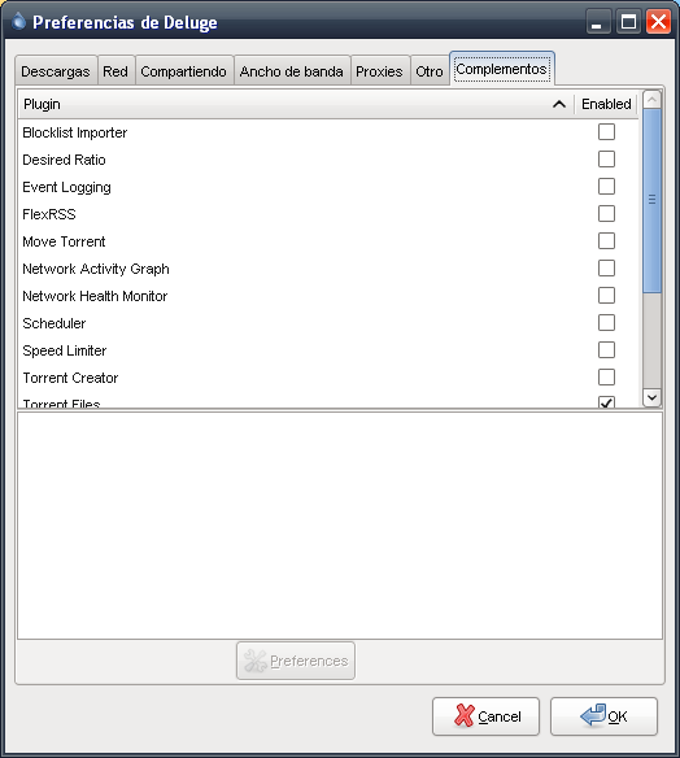Screen dimensions: 680x758
Task: Select the FlexRSS plugin row
Action: click(329, 214)
